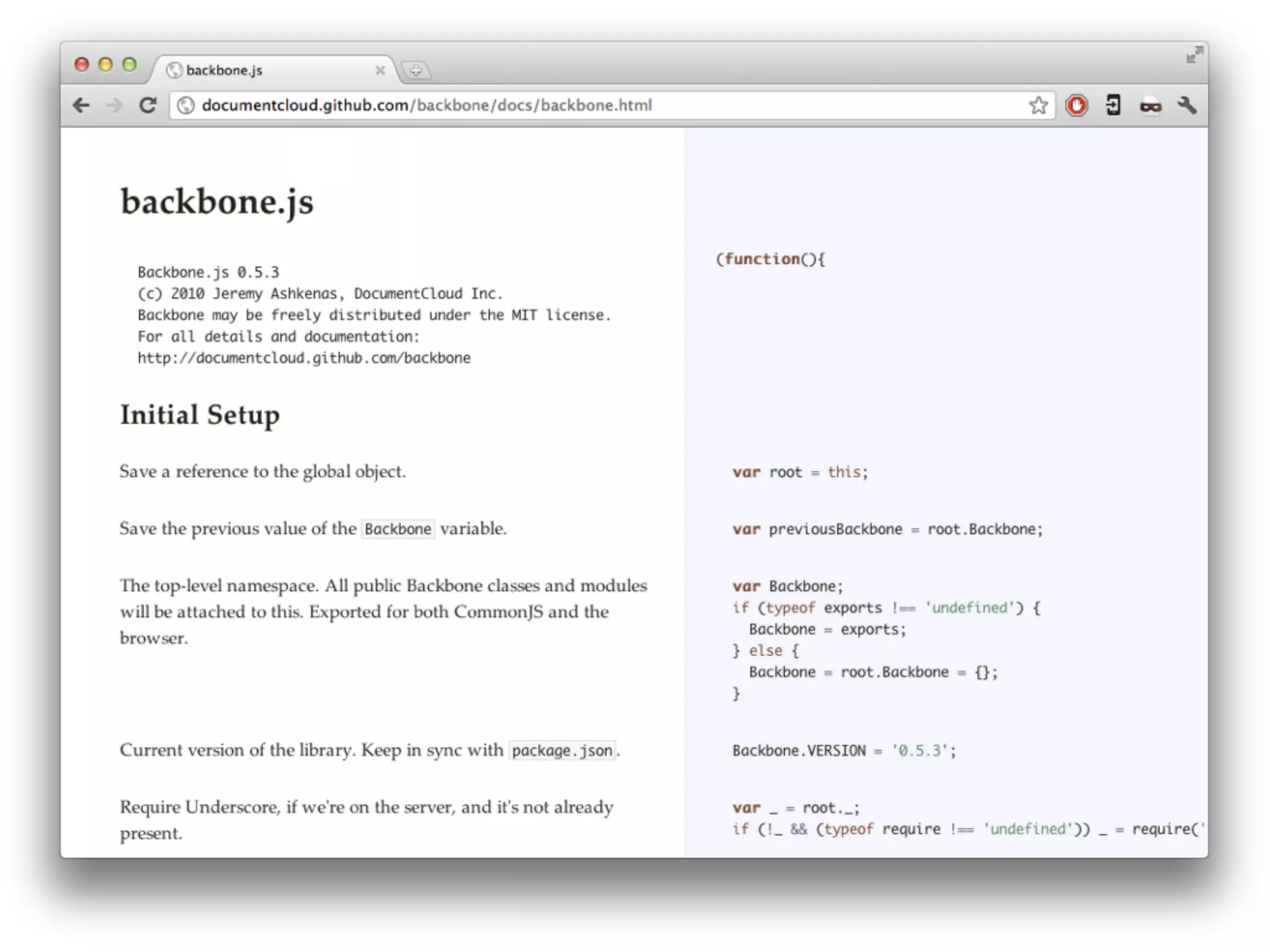This screenshot has height=952, width=1270.
Task: Click the http://documentcloud.github.com/backbone text
Action: (304, 358)
